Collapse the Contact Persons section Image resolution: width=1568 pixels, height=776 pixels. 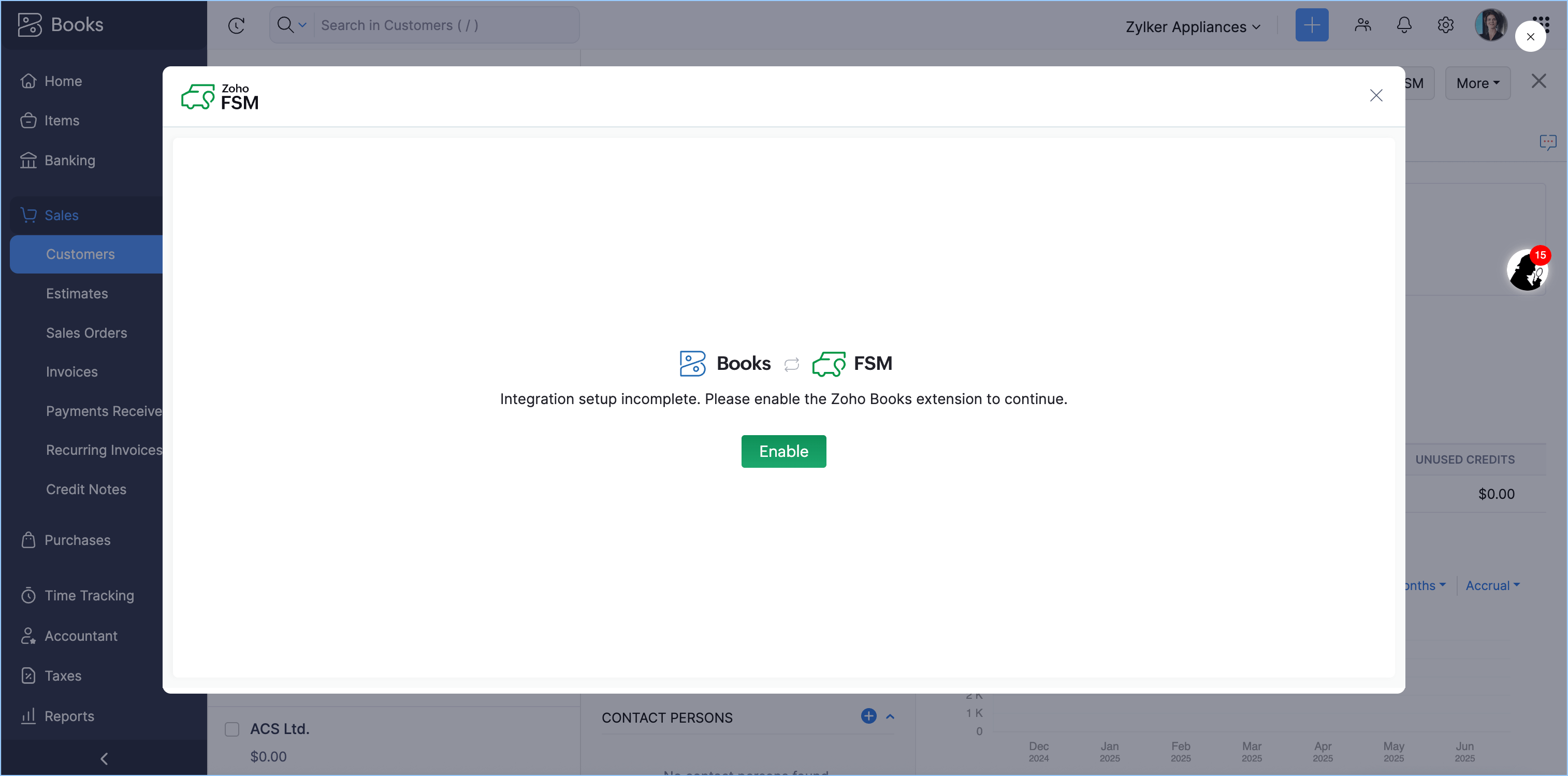(x=890, y=717)
